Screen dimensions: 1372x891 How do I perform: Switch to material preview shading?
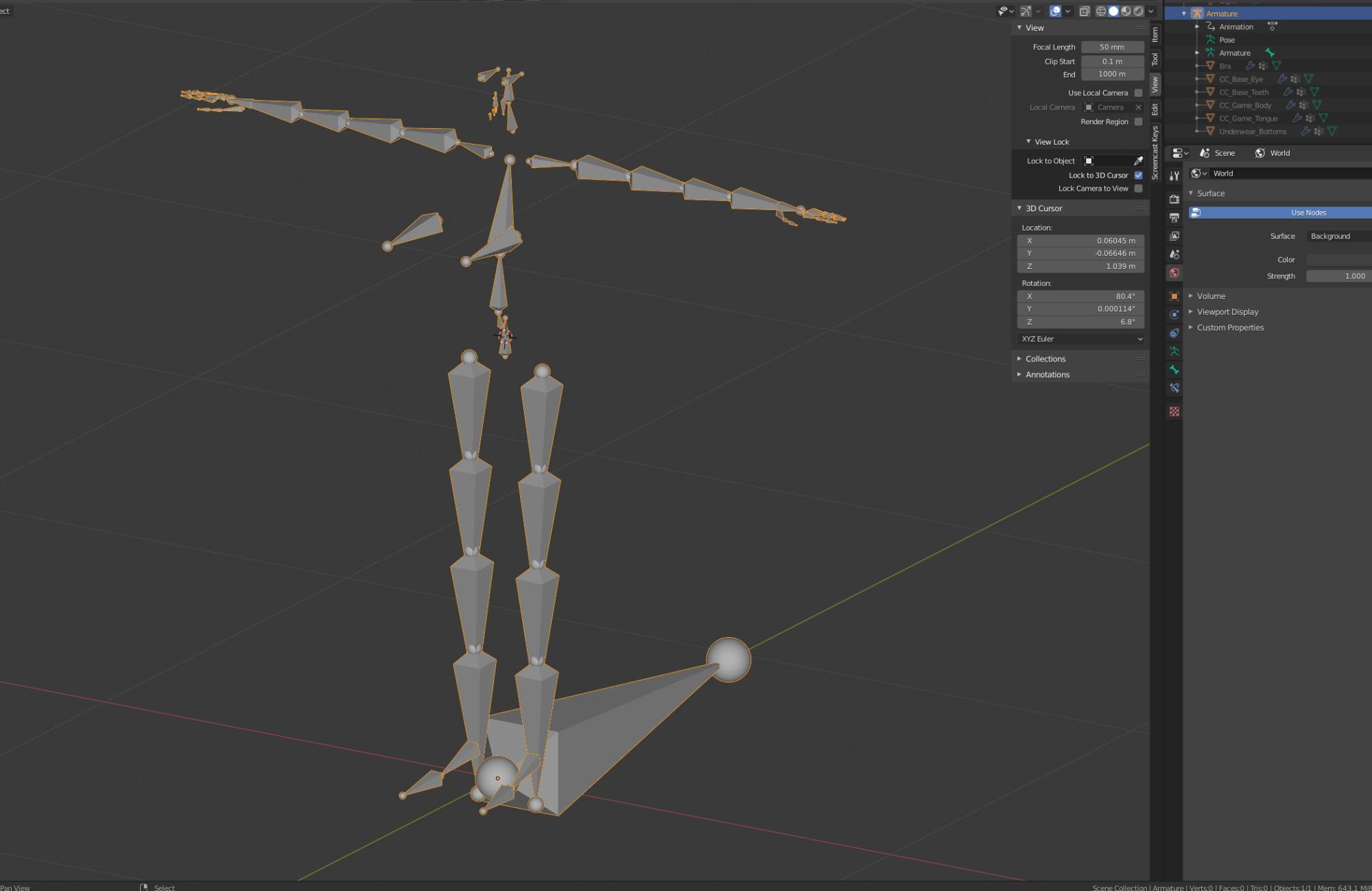(x=1126, y=11)
